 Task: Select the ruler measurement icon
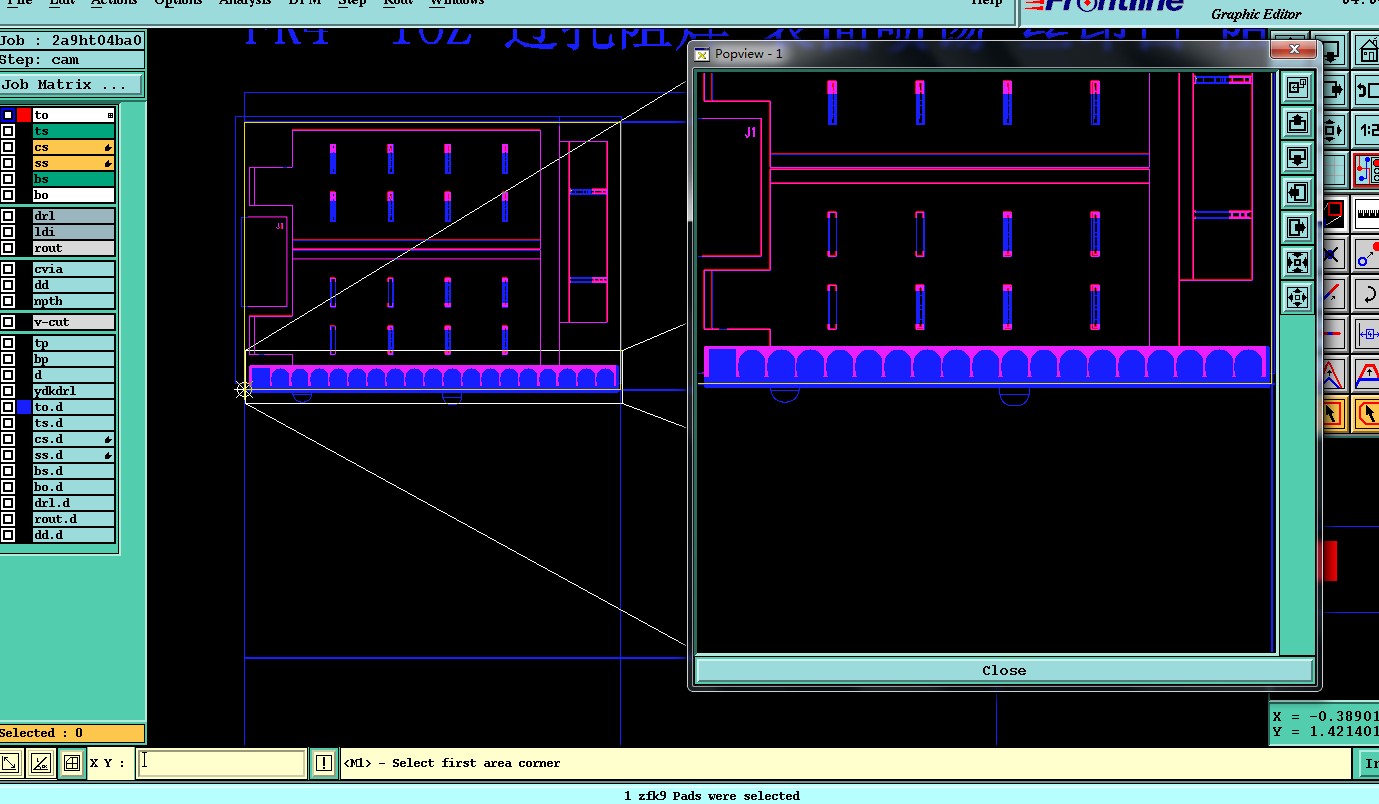1367,213
